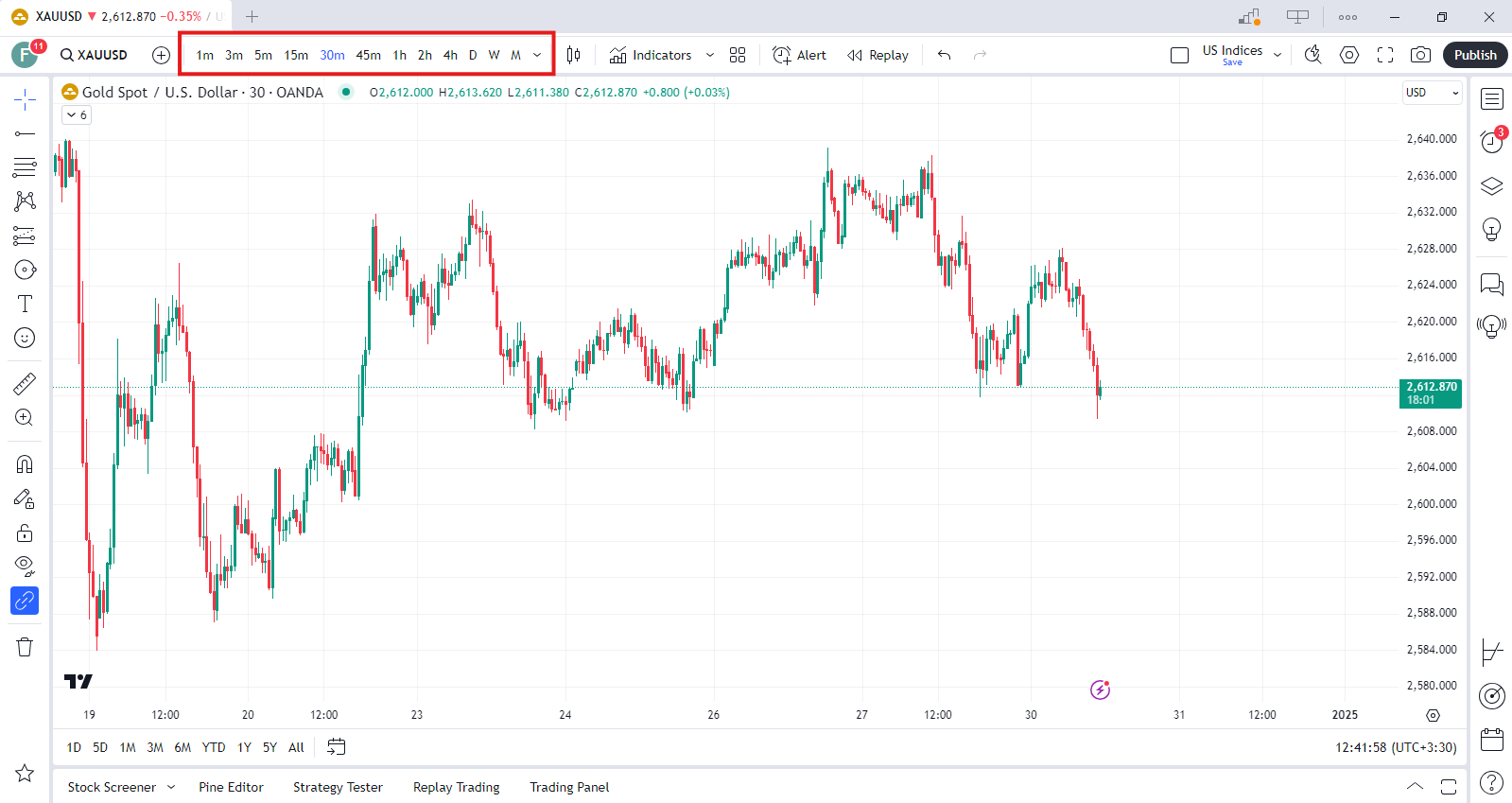Screen dimensions: 1512x803
Task: Expand the timeframe interval dropdown arrow
Action: (x=537, y=55)
